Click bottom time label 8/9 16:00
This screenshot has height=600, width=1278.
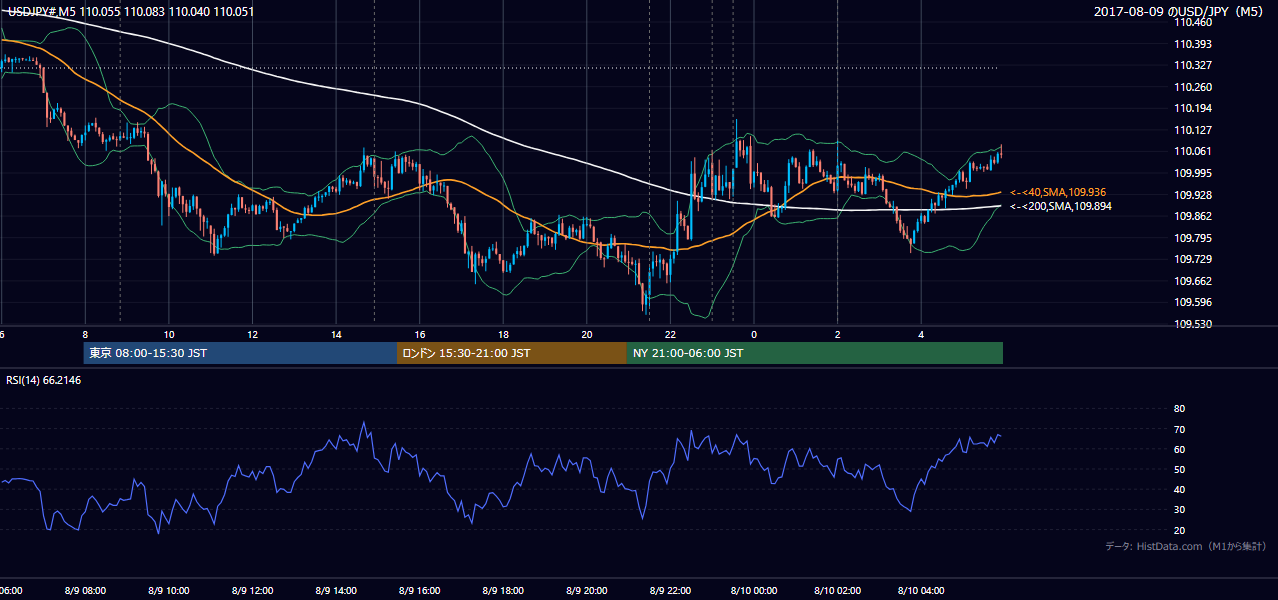(420, 591)
